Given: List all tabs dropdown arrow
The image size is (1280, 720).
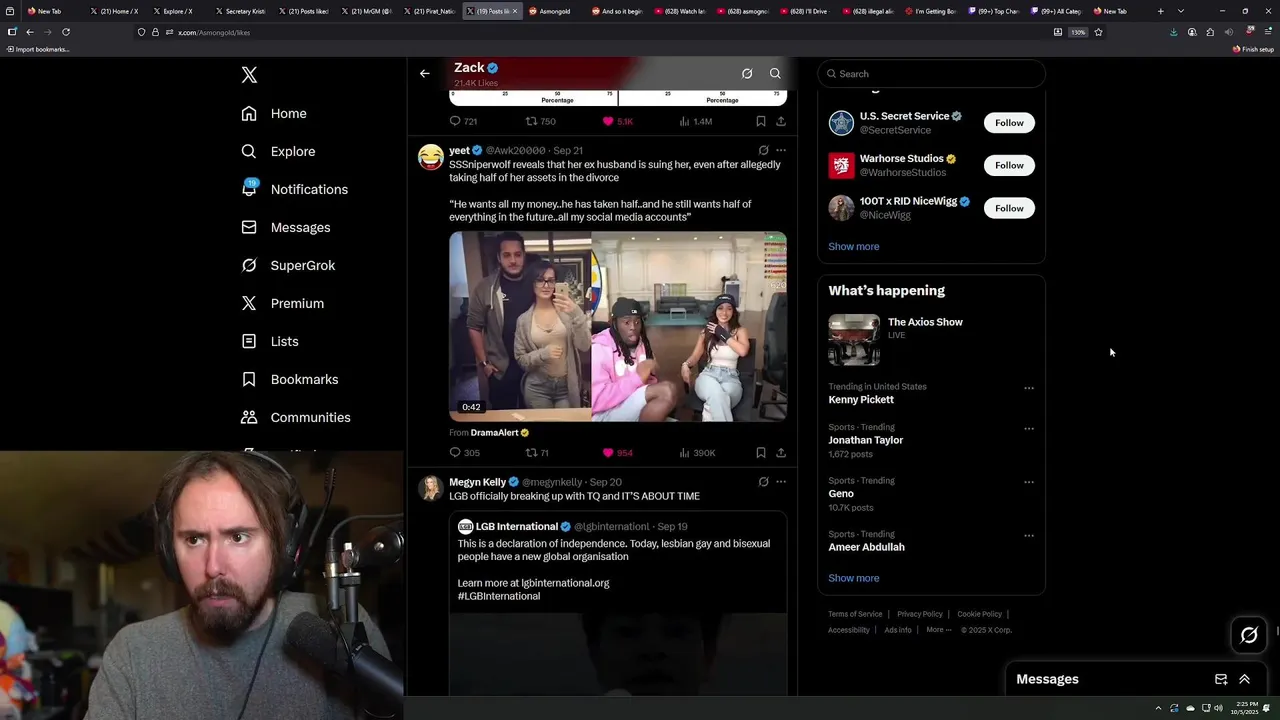Looking at the screenshot, I should pyautogui.click(x=1181, y=11).
